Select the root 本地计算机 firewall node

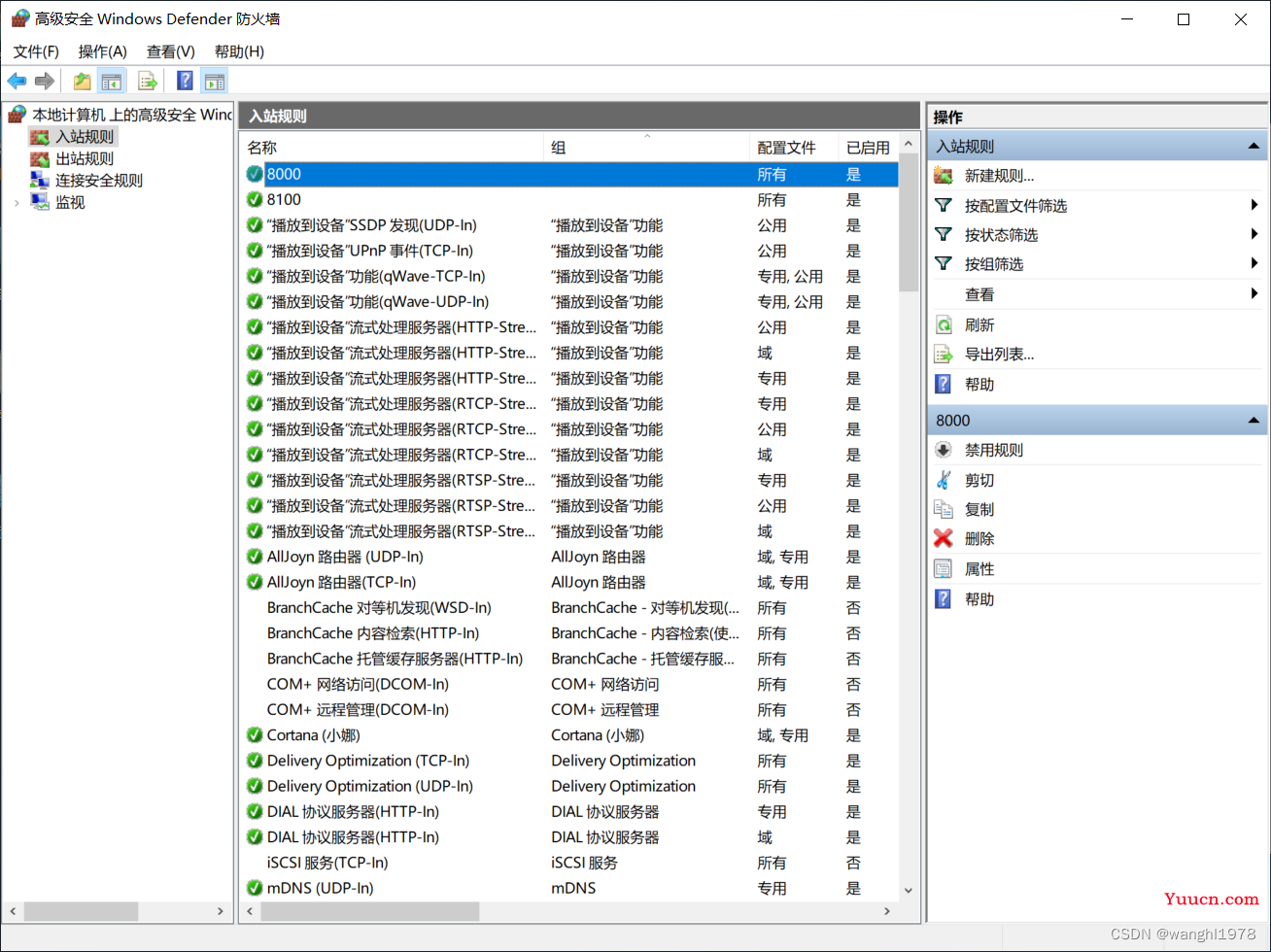[132, 115]
